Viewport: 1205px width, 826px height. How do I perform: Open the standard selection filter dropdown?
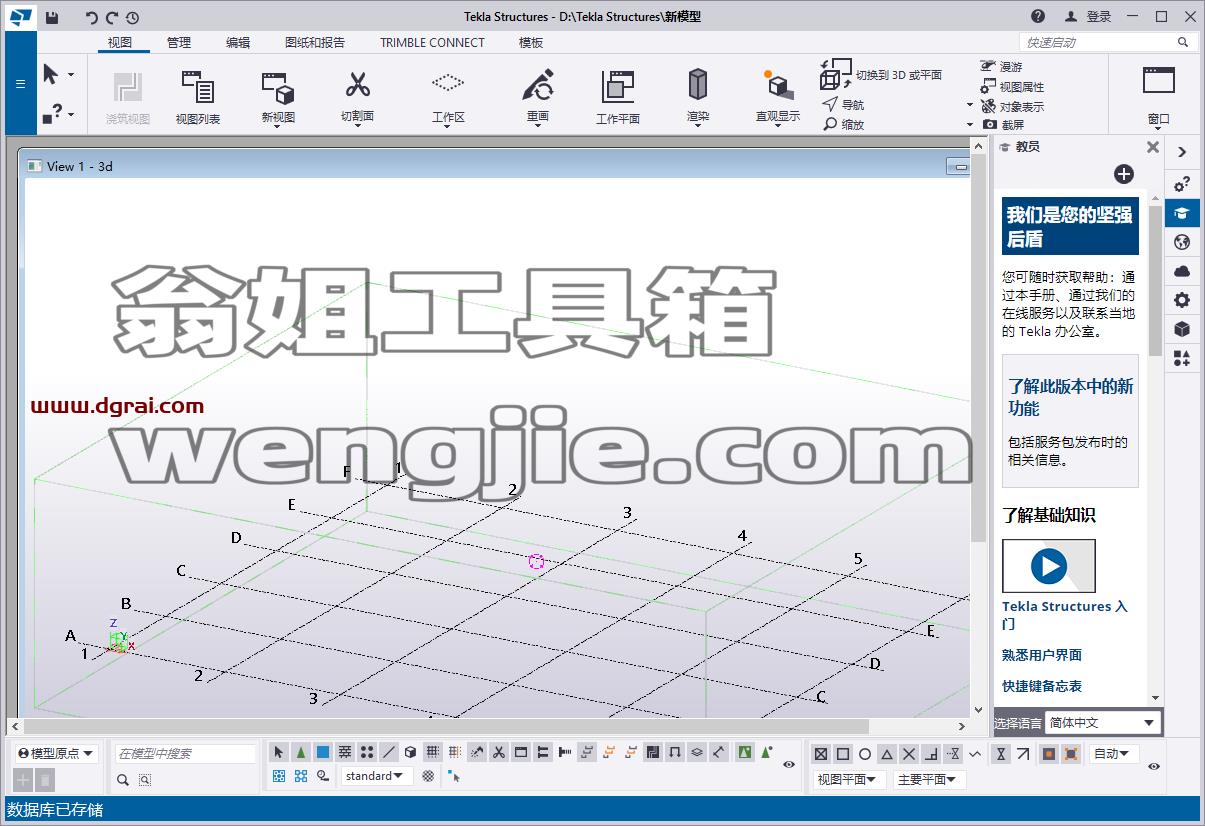[x=376, y=776]
